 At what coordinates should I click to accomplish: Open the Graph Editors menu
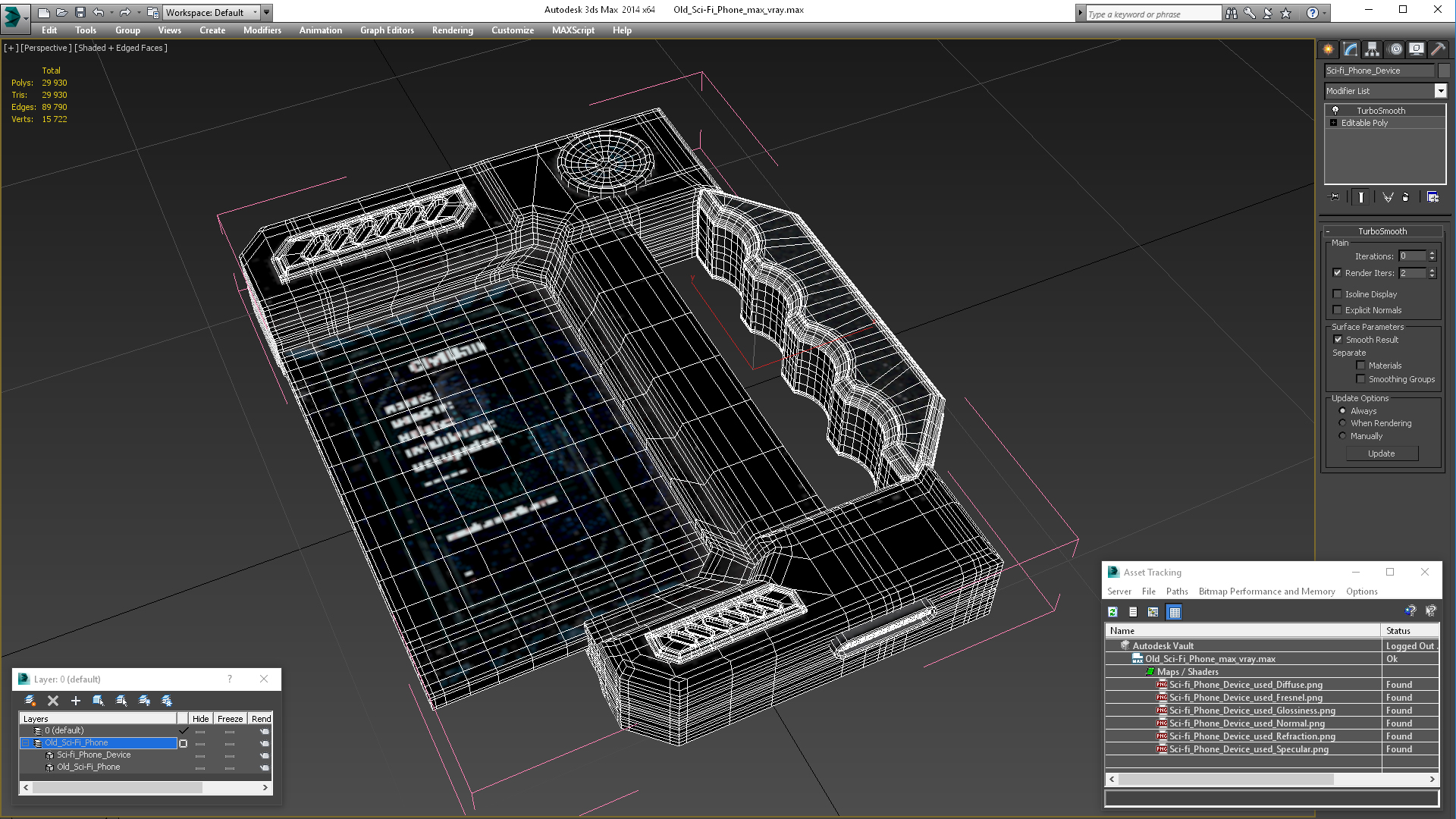[x=387, y=30]
